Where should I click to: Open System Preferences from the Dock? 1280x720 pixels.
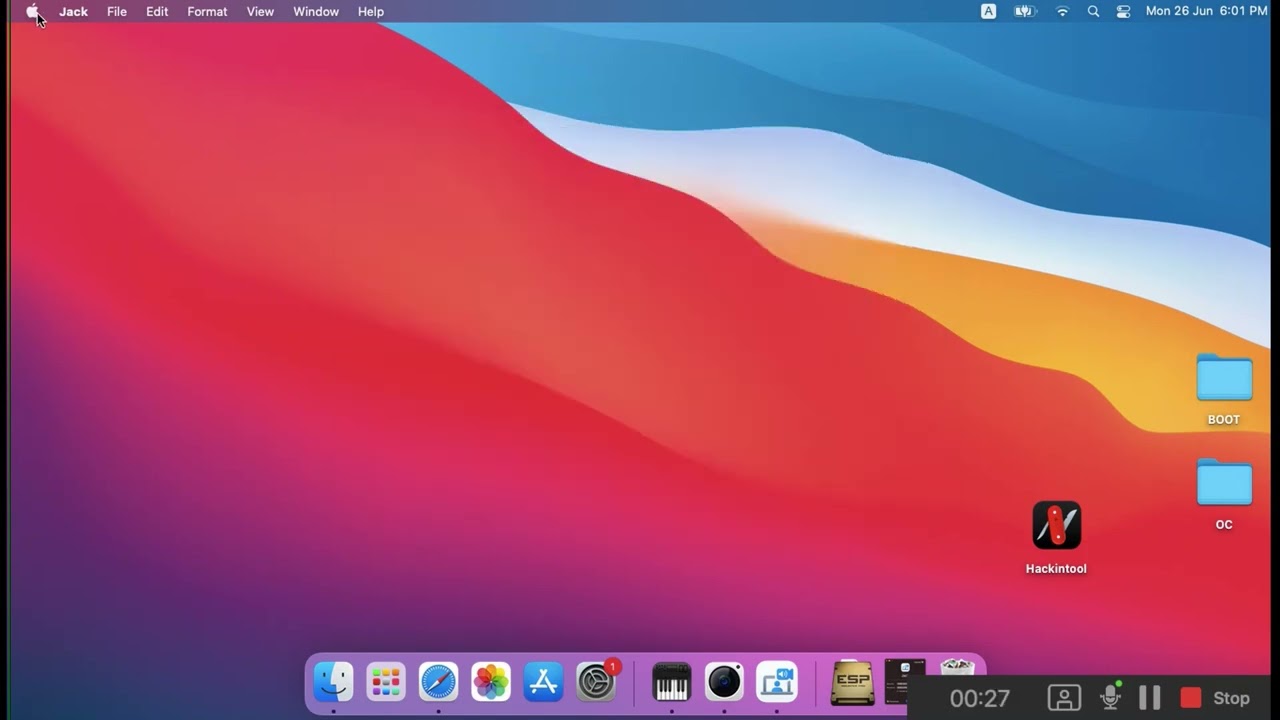596,683
